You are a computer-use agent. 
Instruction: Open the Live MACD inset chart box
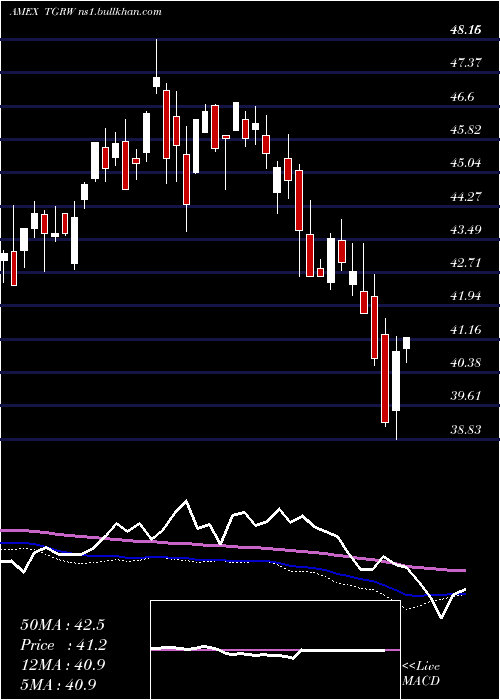275,650
